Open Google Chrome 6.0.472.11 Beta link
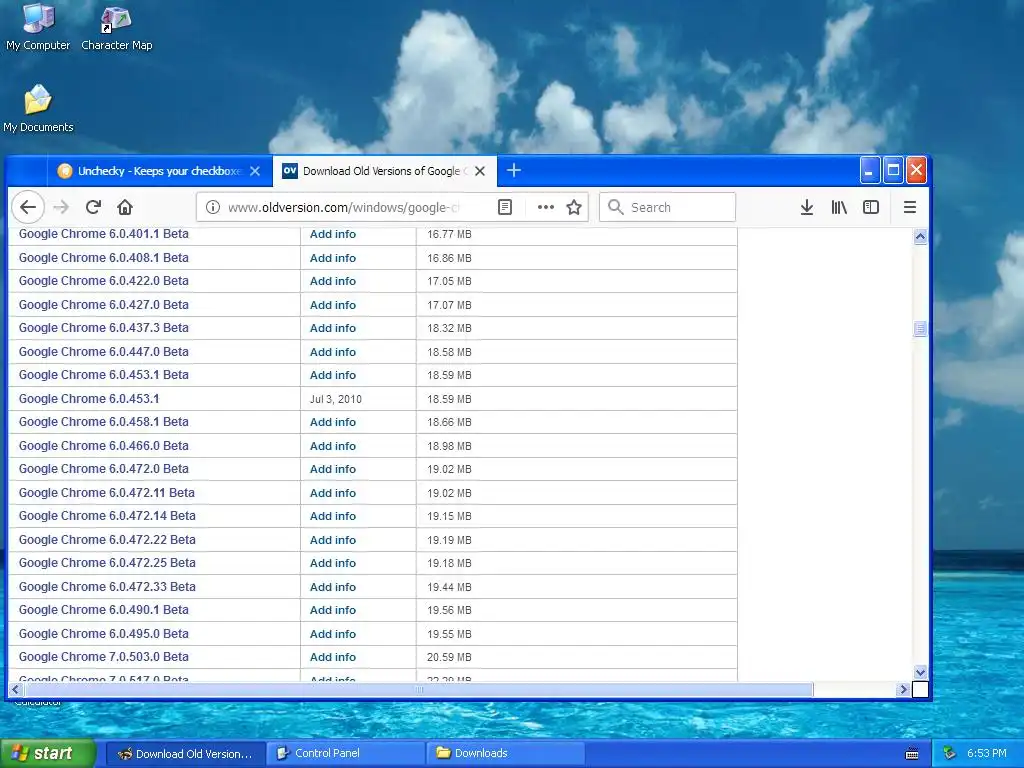 pos(106,492)
